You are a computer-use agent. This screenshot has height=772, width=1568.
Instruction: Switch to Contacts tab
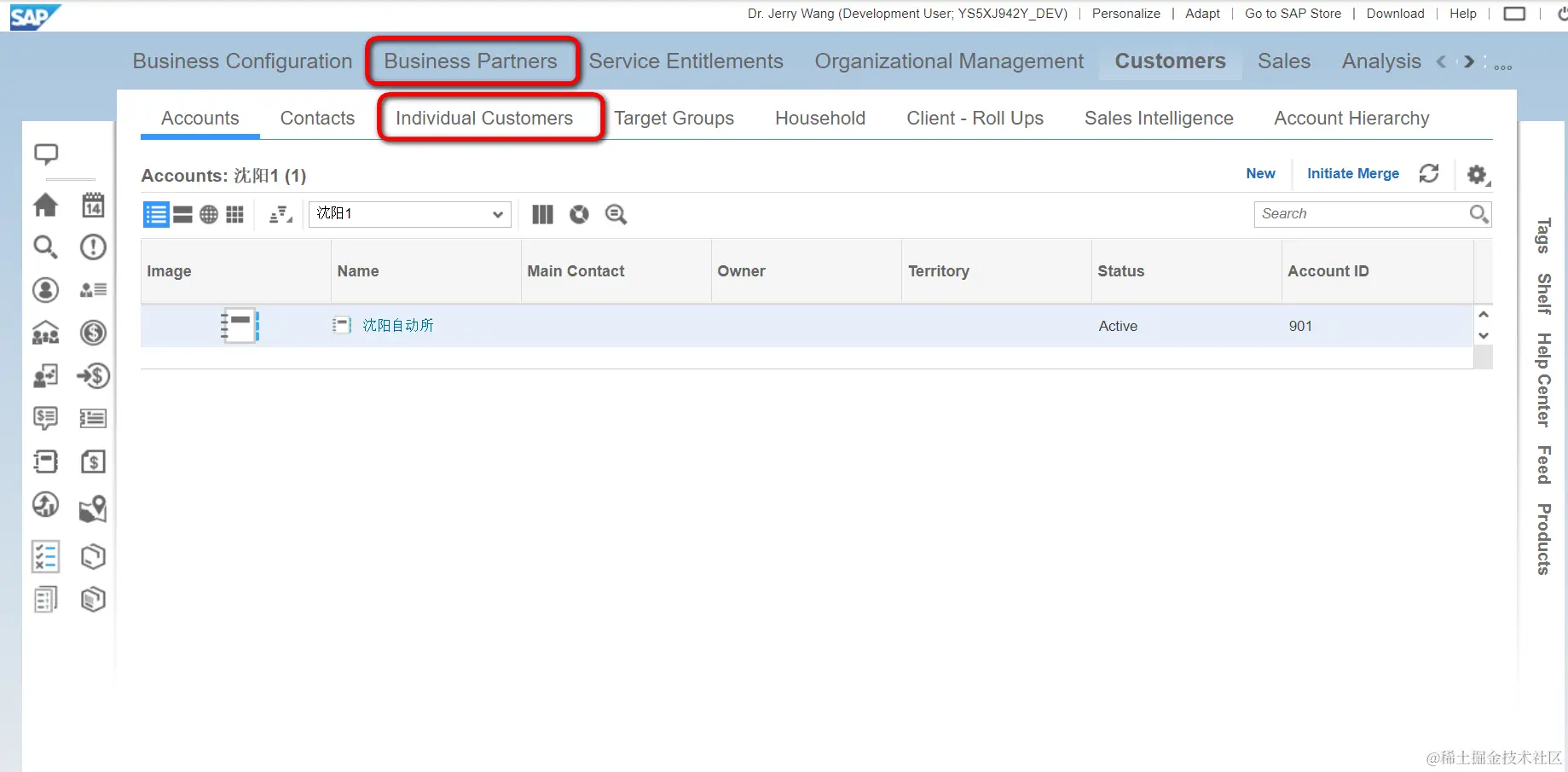[x=317, y=119]
